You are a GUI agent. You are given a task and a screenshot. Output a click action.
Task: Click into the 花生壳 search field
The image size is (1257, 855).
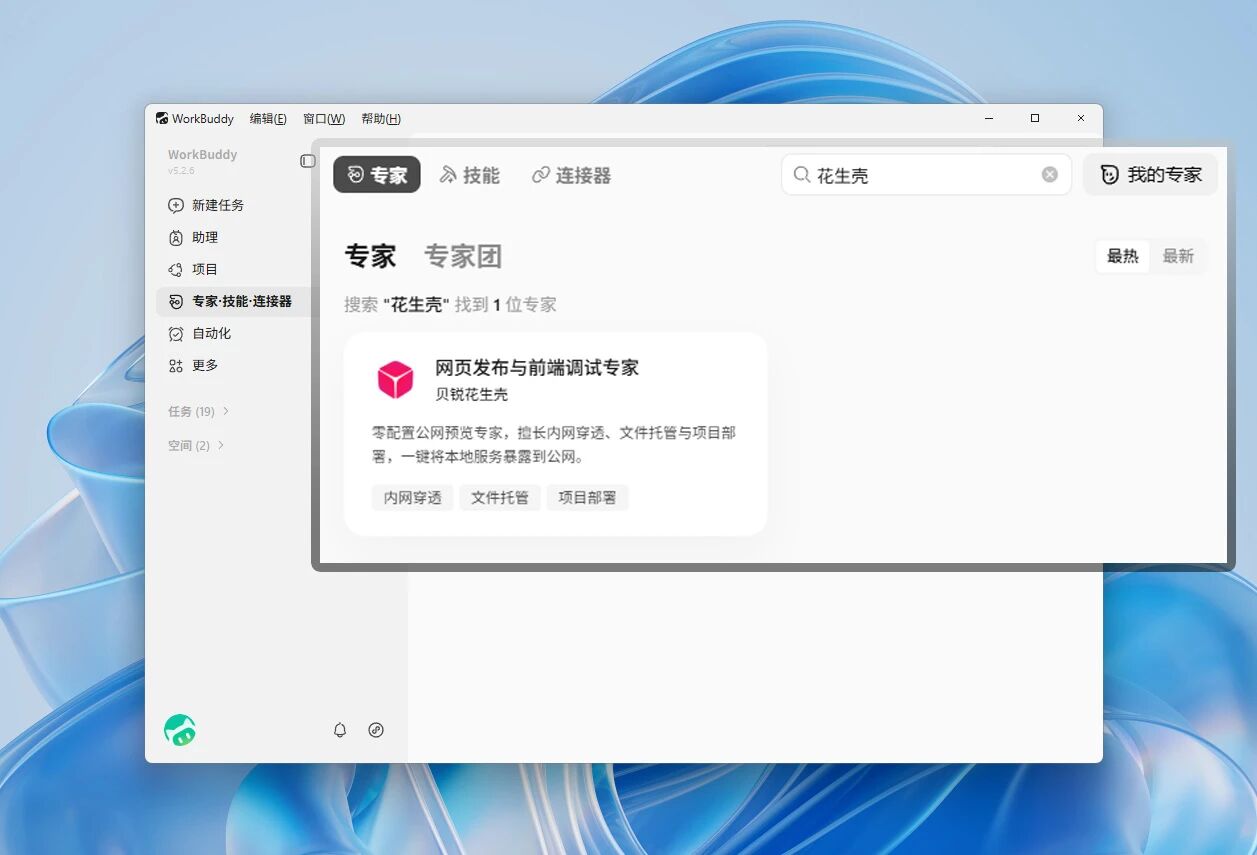[x=926, y=174]
